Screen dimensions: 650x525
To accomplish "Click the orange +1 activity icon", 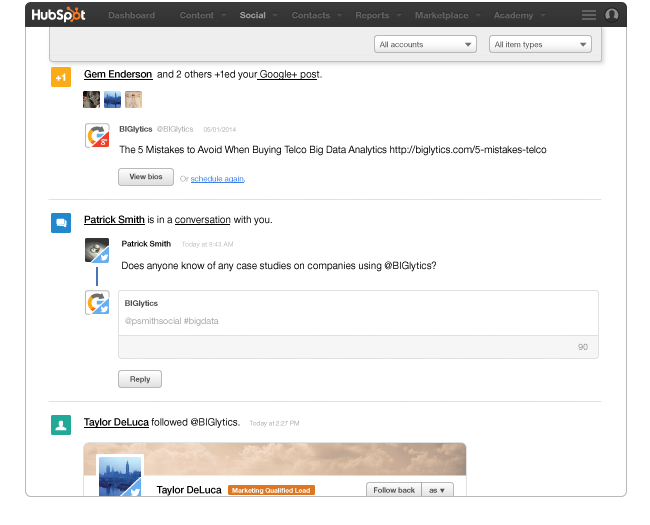I will click(x=61, y=77).
